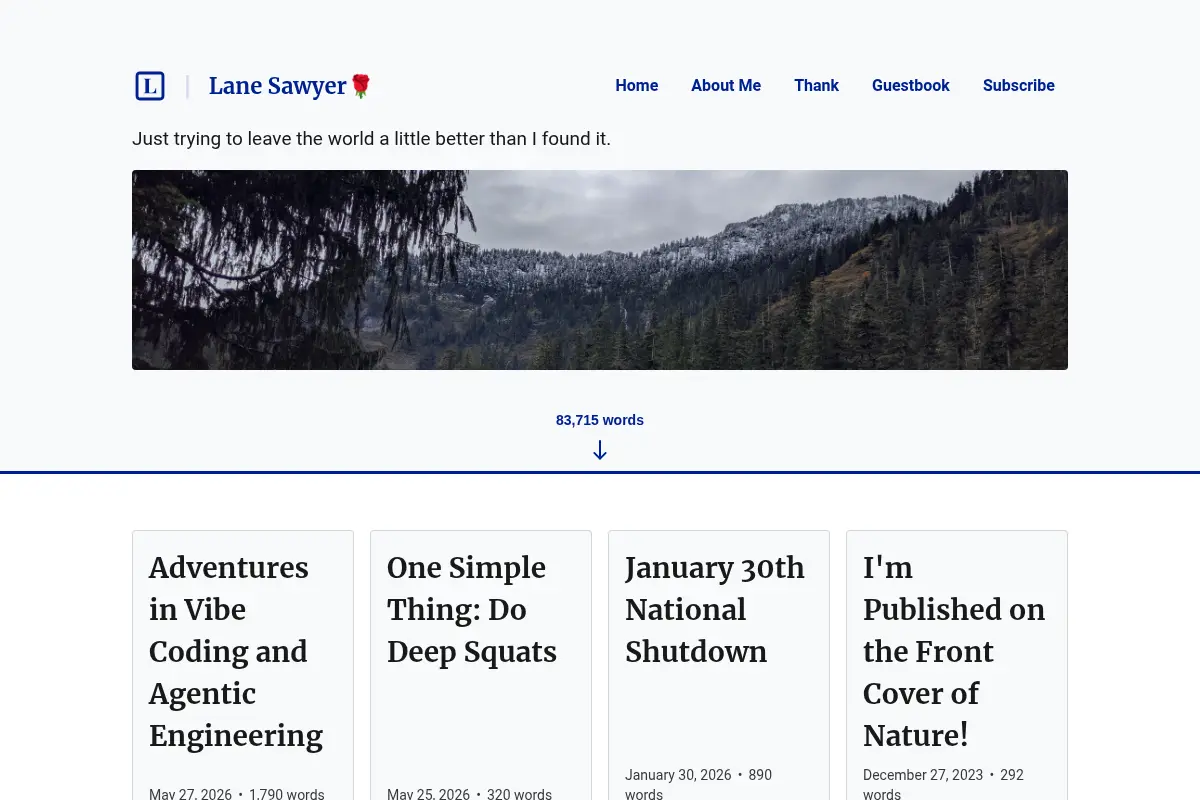Image resolution: width=1200 pixels, height=800 pixels.
Task: Read I'm Published on the Front Cover of Nature!
Action: (x=954, y=651)
